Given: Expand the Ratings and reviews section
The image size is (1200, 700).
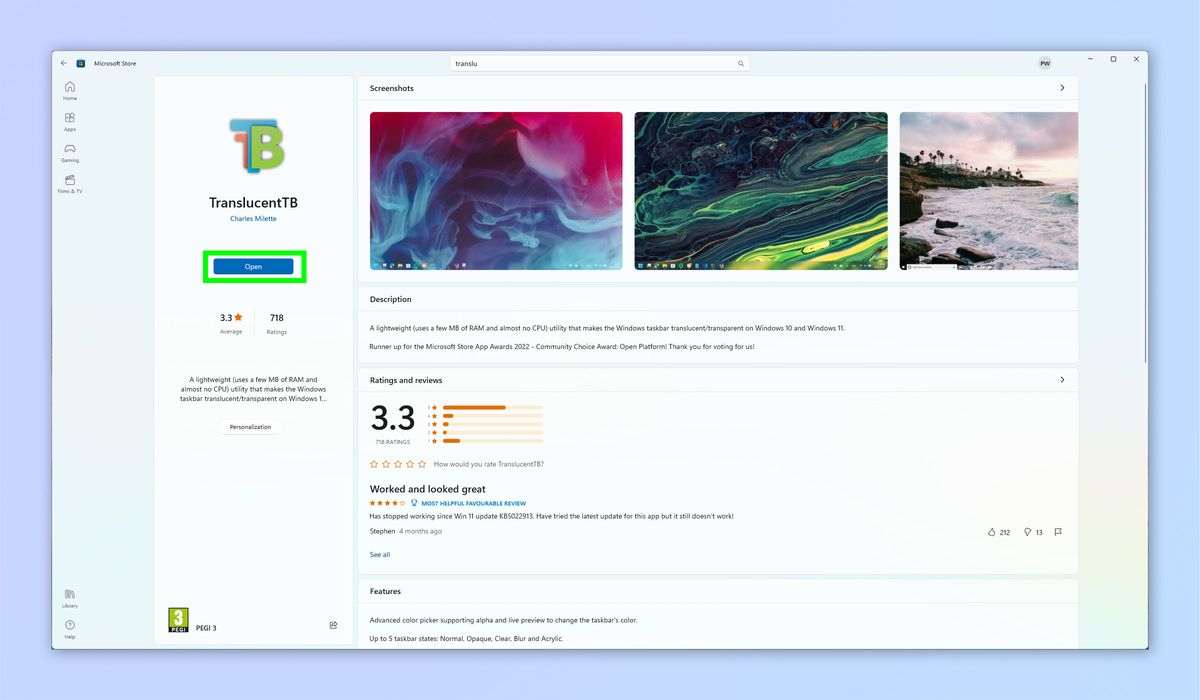Looking at the screenshot, I should click(x=1062, y=380).
